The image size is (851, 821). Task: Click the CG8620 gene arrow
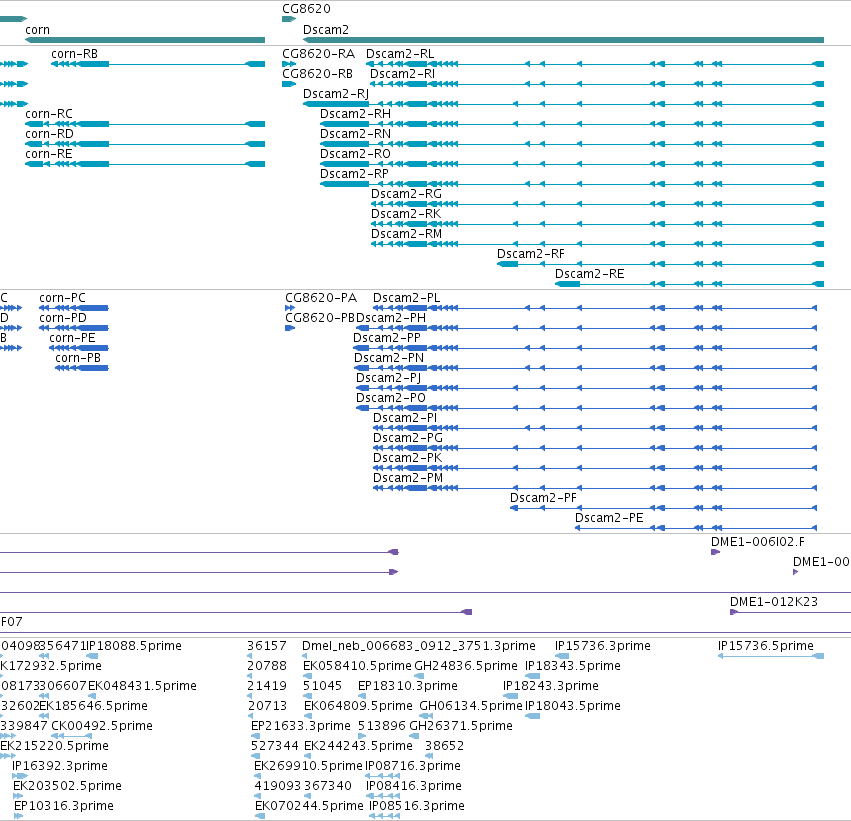coord(289,20)
